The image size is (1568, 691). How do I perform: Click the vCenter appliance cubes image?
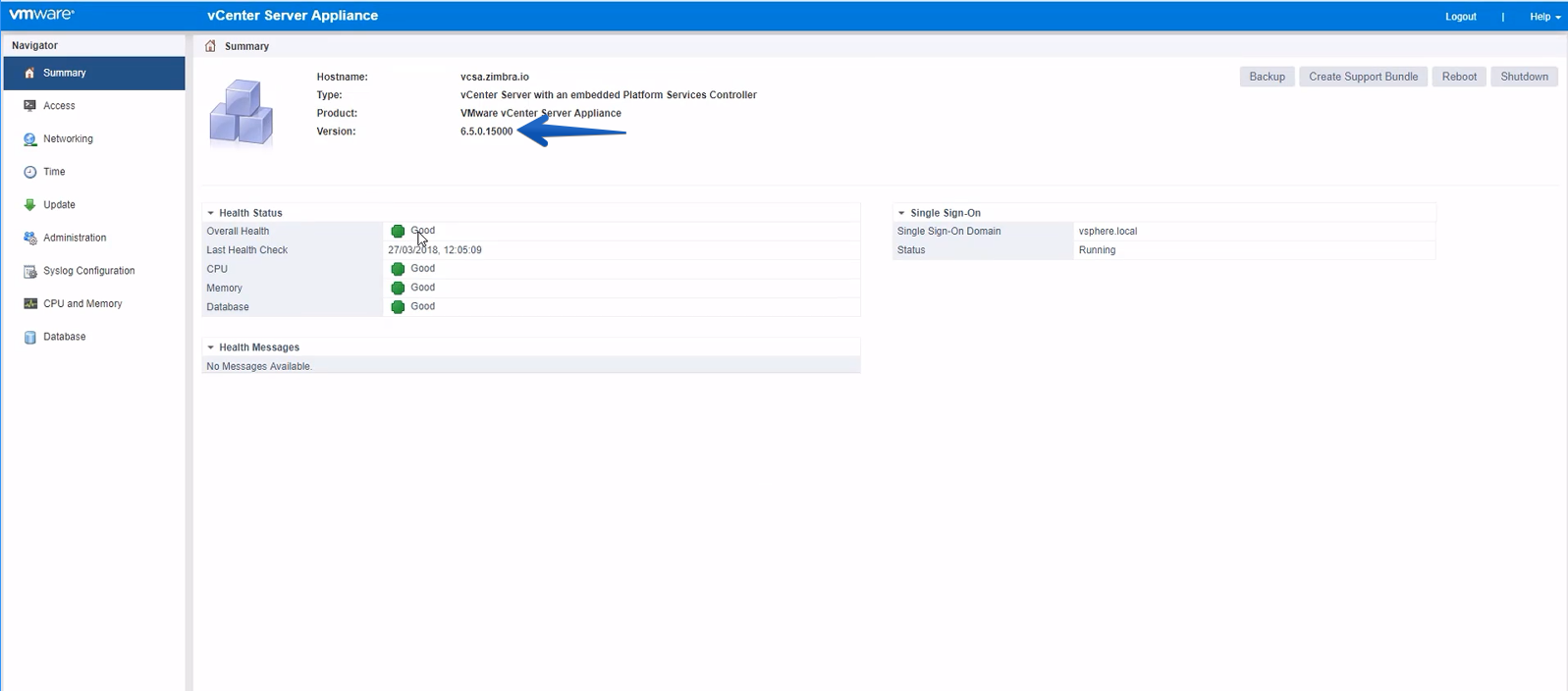pos(241,114)
